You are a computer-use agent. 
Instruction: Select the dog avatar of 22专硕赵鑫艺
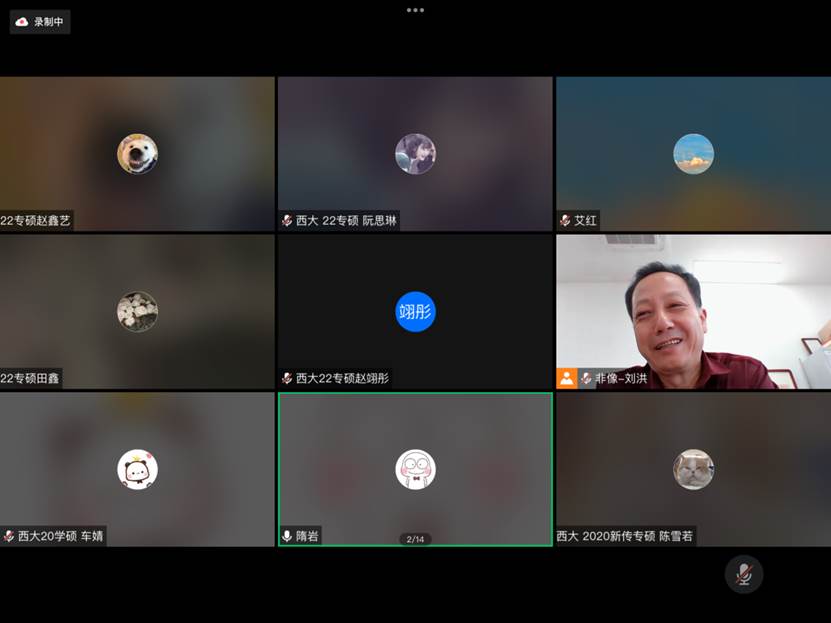coord(137,154)
